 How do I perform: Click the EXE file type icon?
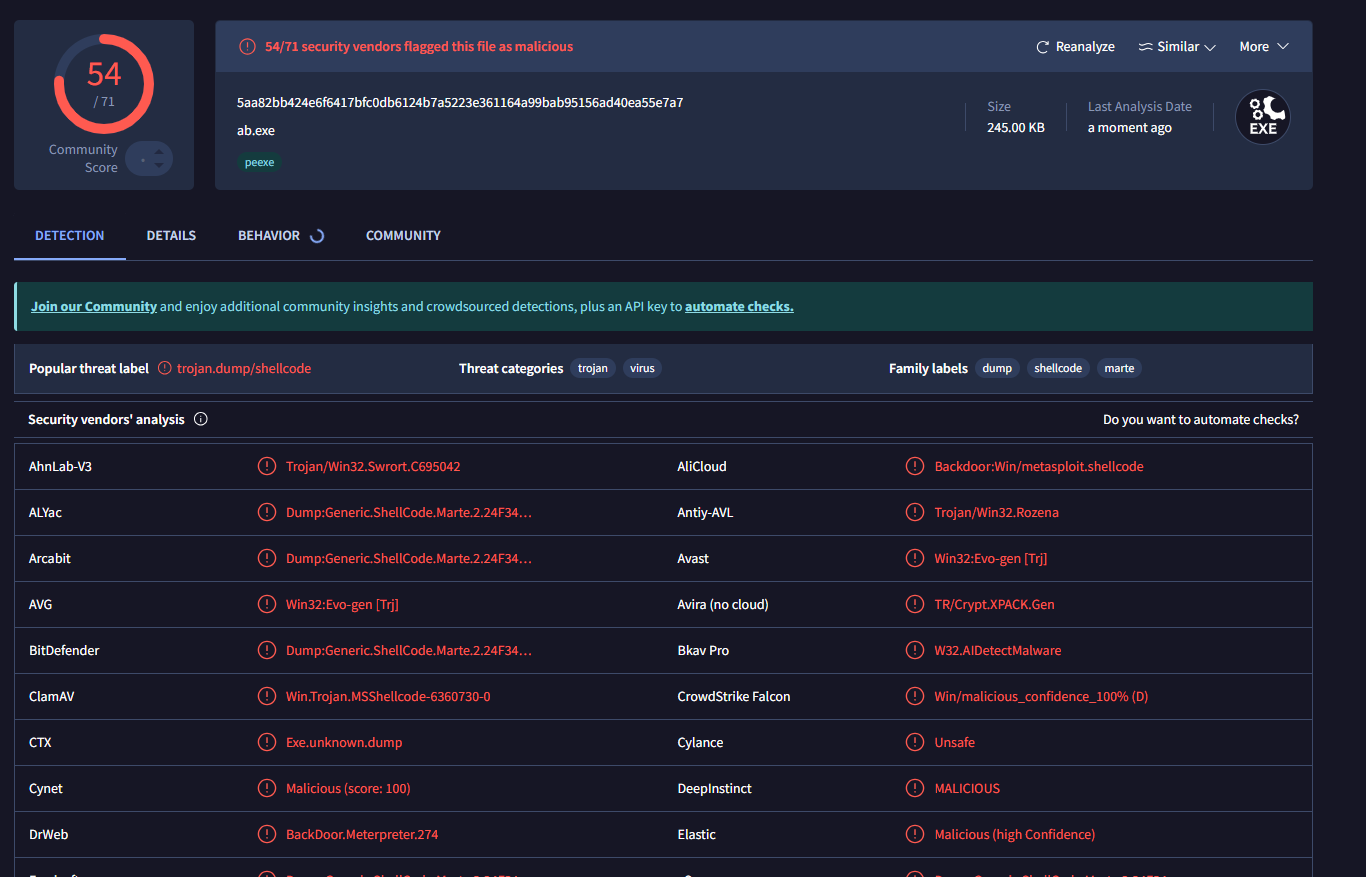[1263, 117]
